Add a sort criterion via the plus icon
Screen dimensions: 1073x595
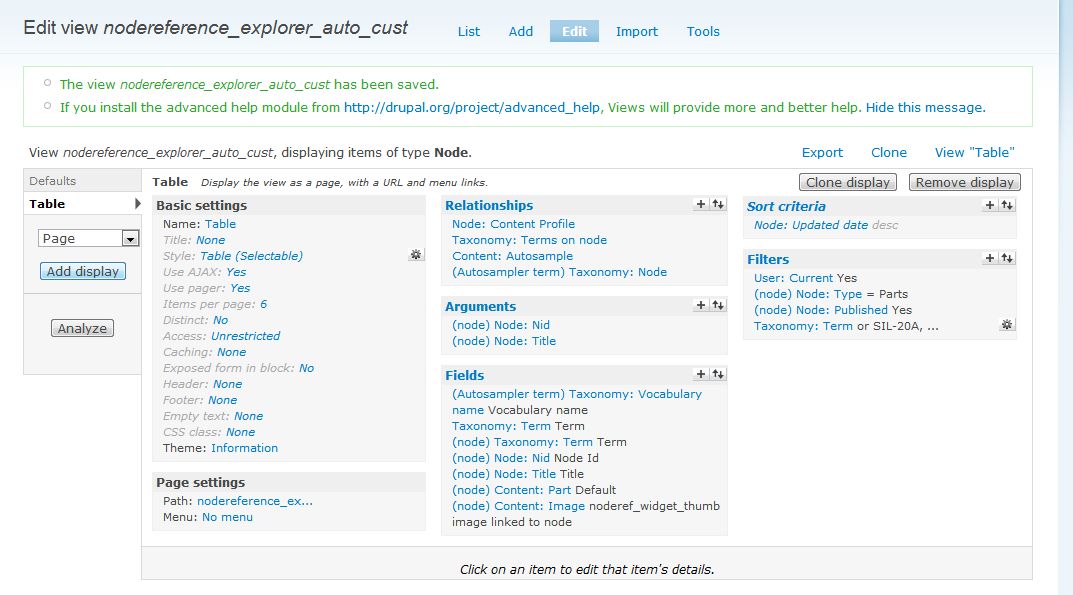(x=990, y=205)
